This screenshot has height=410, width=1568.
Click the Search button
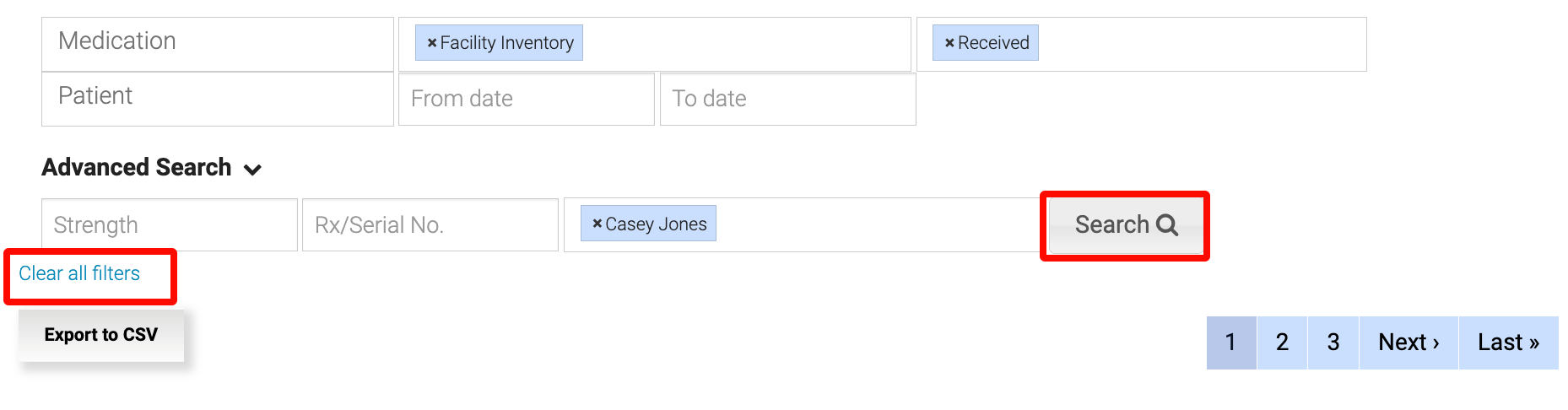coord(1125,225)
